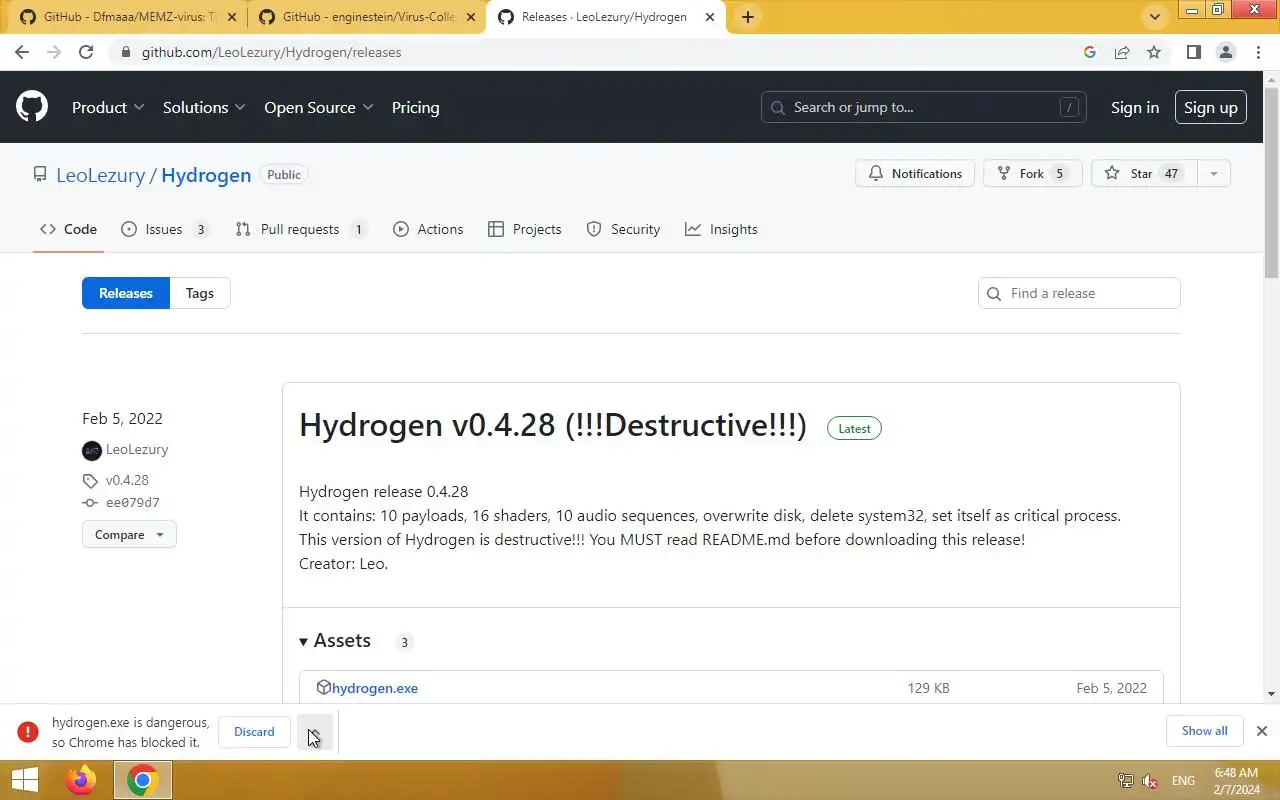
Task: Open the Windows Start menu
Action: pyautogui.click(x=24, y=780)
